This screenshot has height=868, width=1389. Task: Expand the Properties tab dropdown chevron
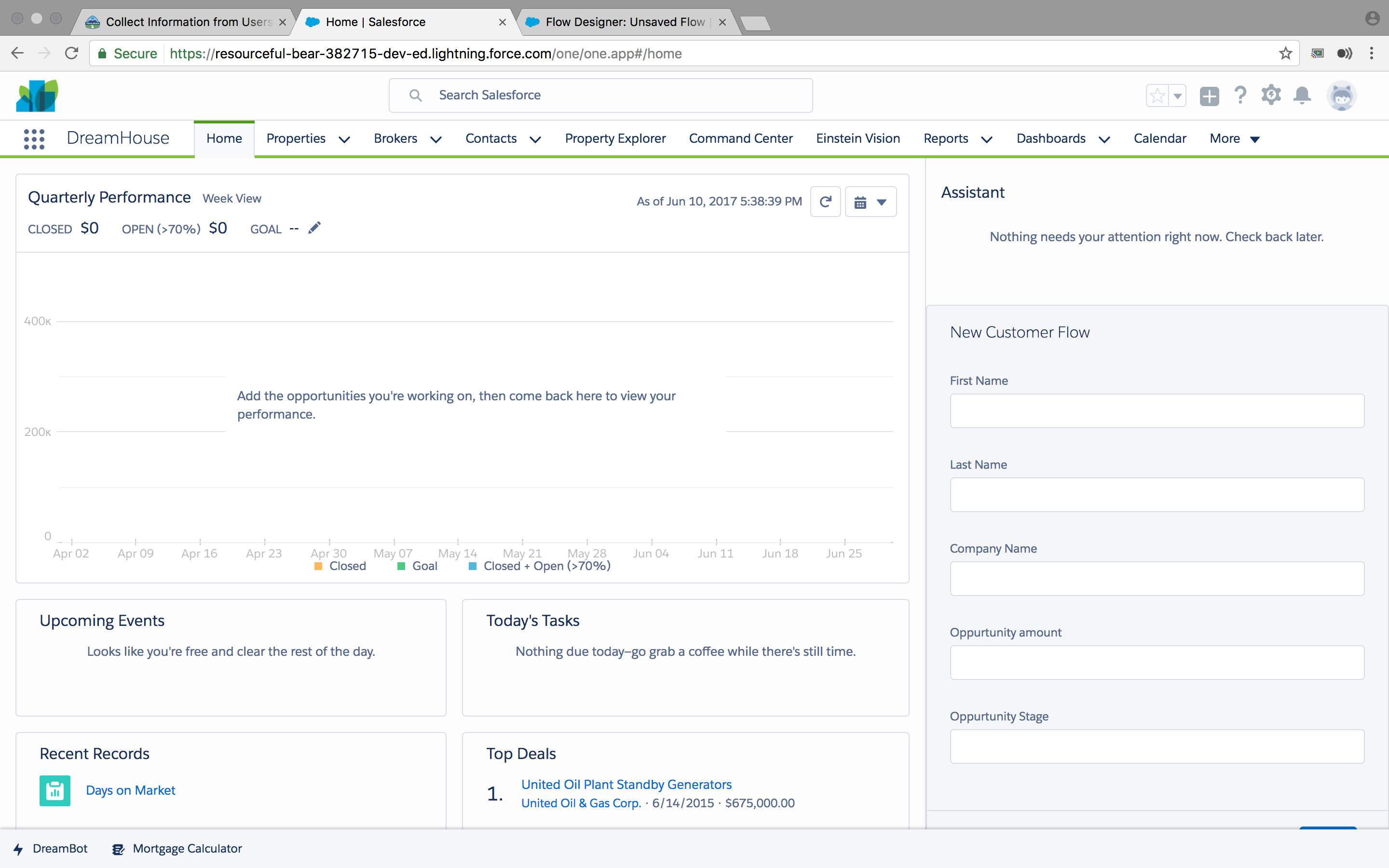[x=344, y=139]
